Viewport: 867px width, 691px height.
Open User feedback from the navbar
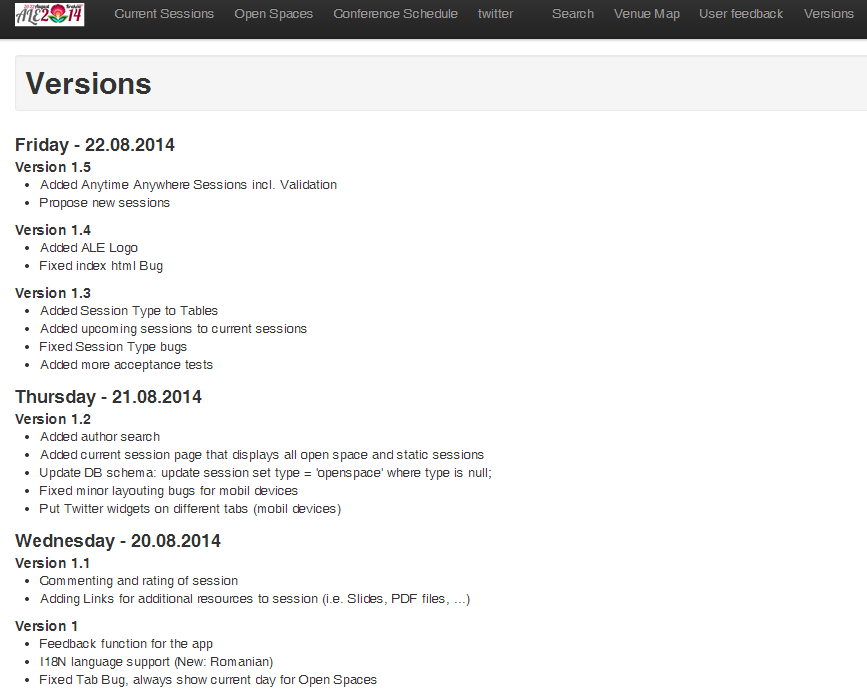click(741, 14)
